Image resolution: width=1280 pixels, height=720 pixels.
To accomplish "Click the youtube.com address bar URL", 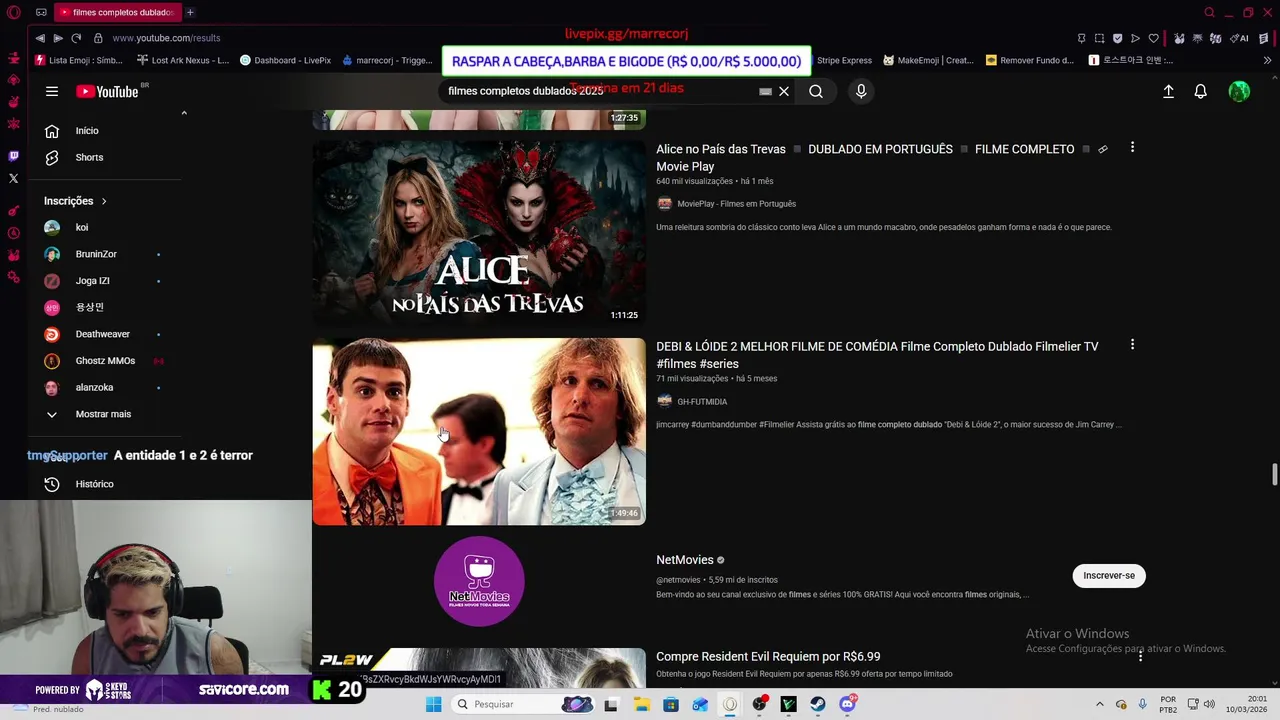I will click(166, 38).
